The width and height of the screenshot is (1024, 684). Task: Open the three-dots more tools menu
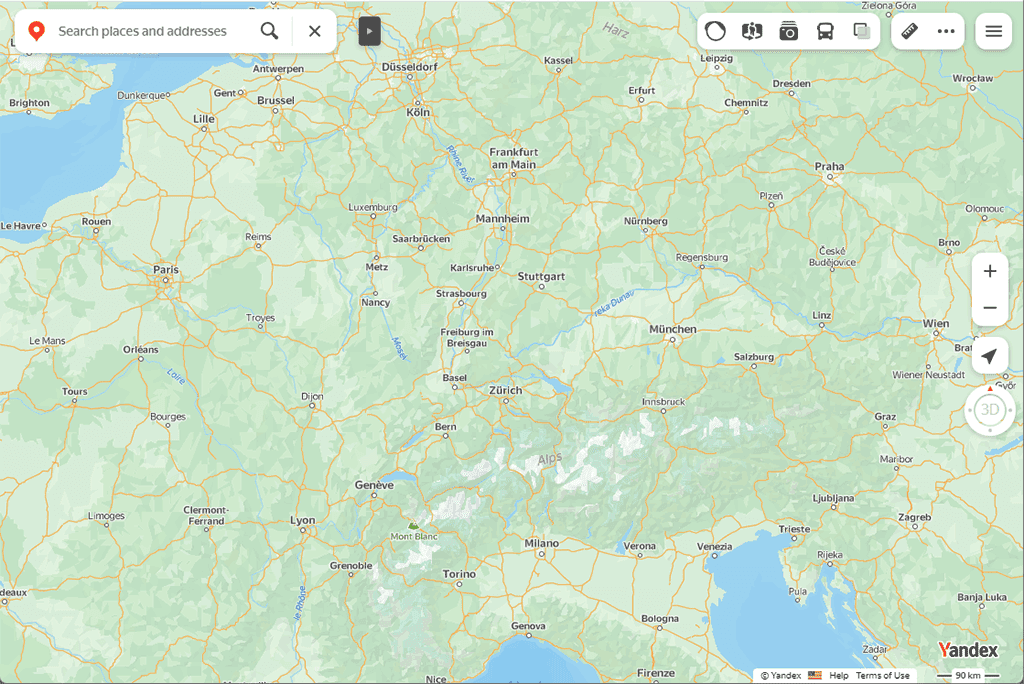tap(946, 31)
